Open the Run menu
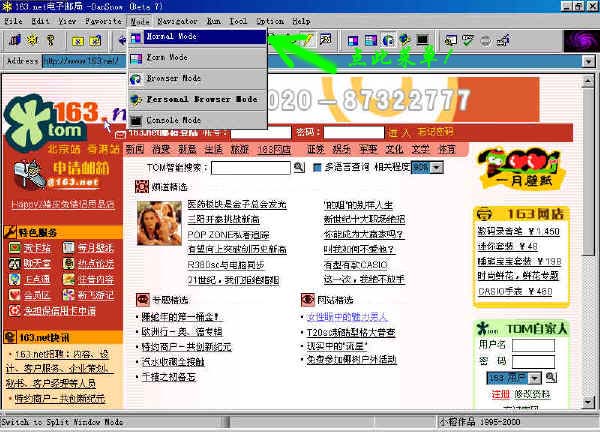The width and height of the screenshot is (600, 432). (214, 21)
